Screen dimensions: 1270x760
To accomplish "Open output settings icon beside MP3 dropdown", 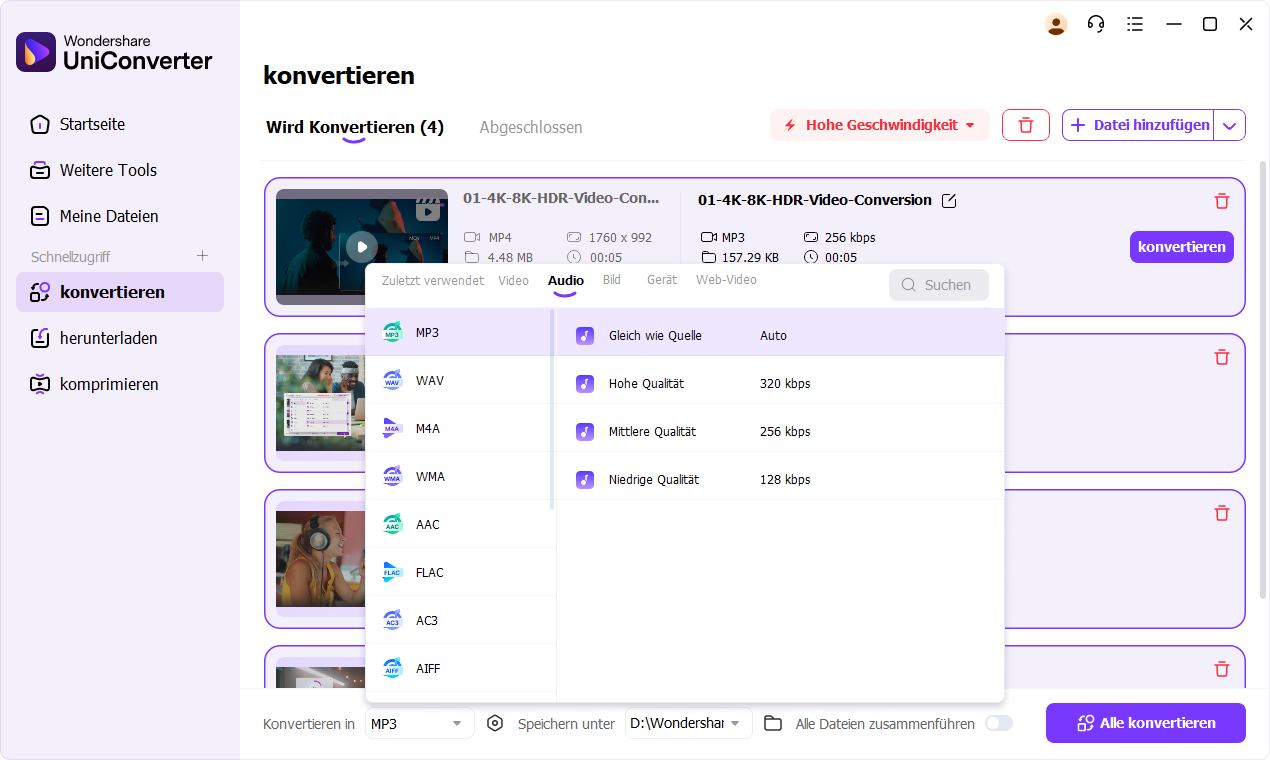I will point(495,723).
